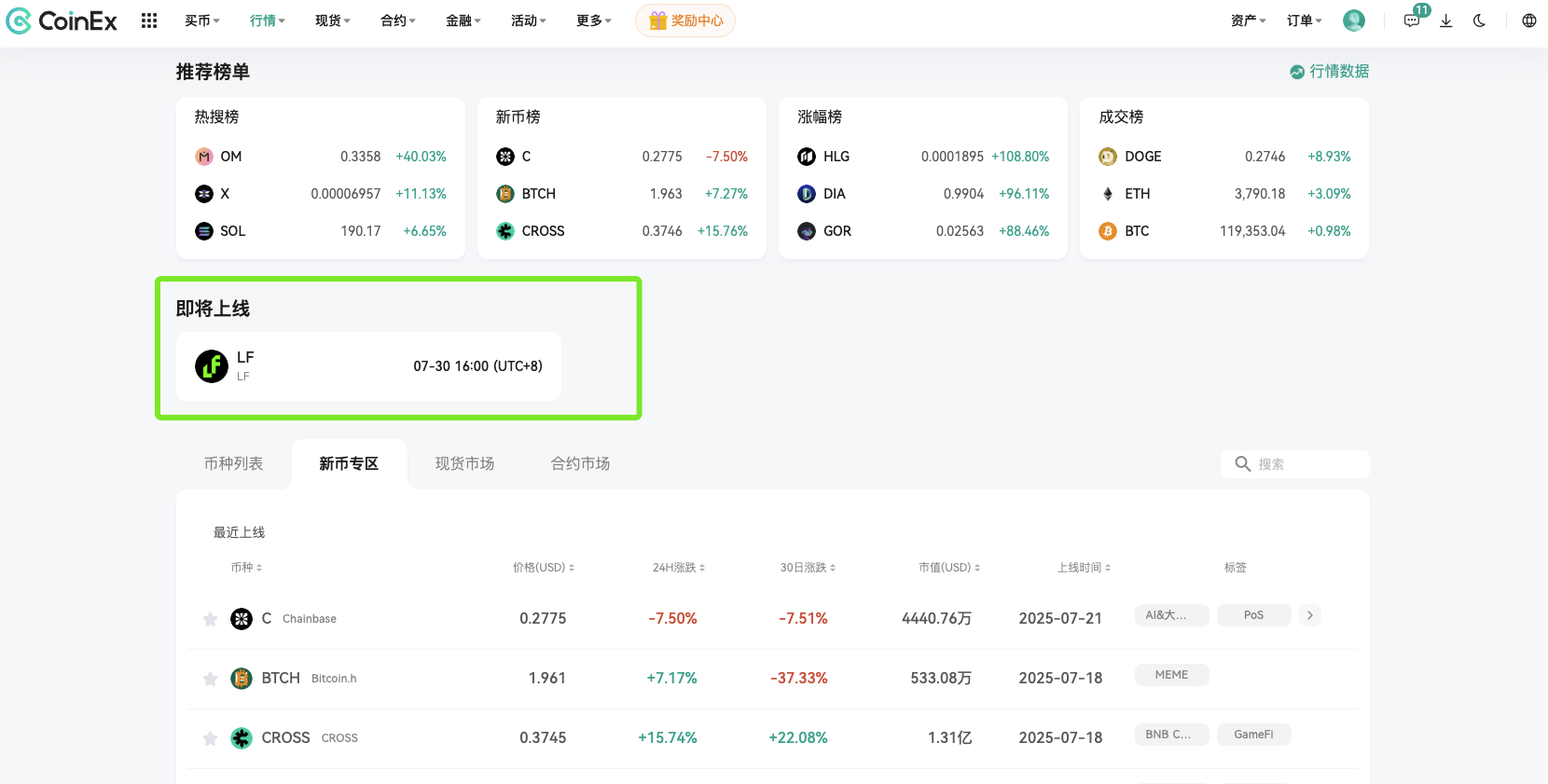The width and height of the screenshot is (1548, 784).
Task: Sort table by 24H涨跌 column
Action: click(679, 568)
